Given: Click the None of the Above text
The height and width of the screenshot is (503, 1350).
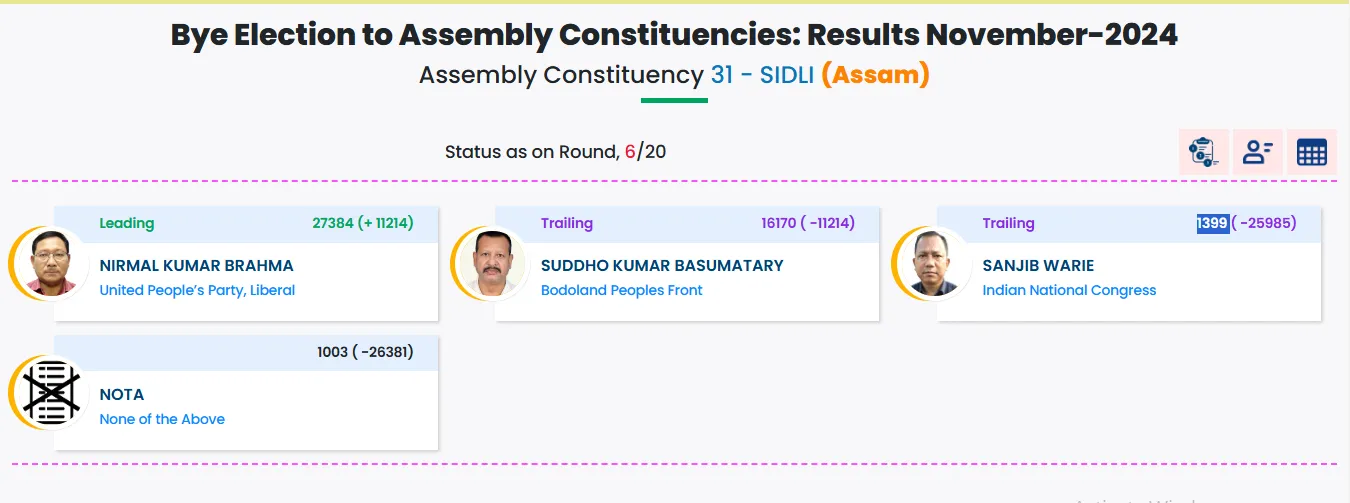Looking at the screenshot, I should [x=162, y=419].
